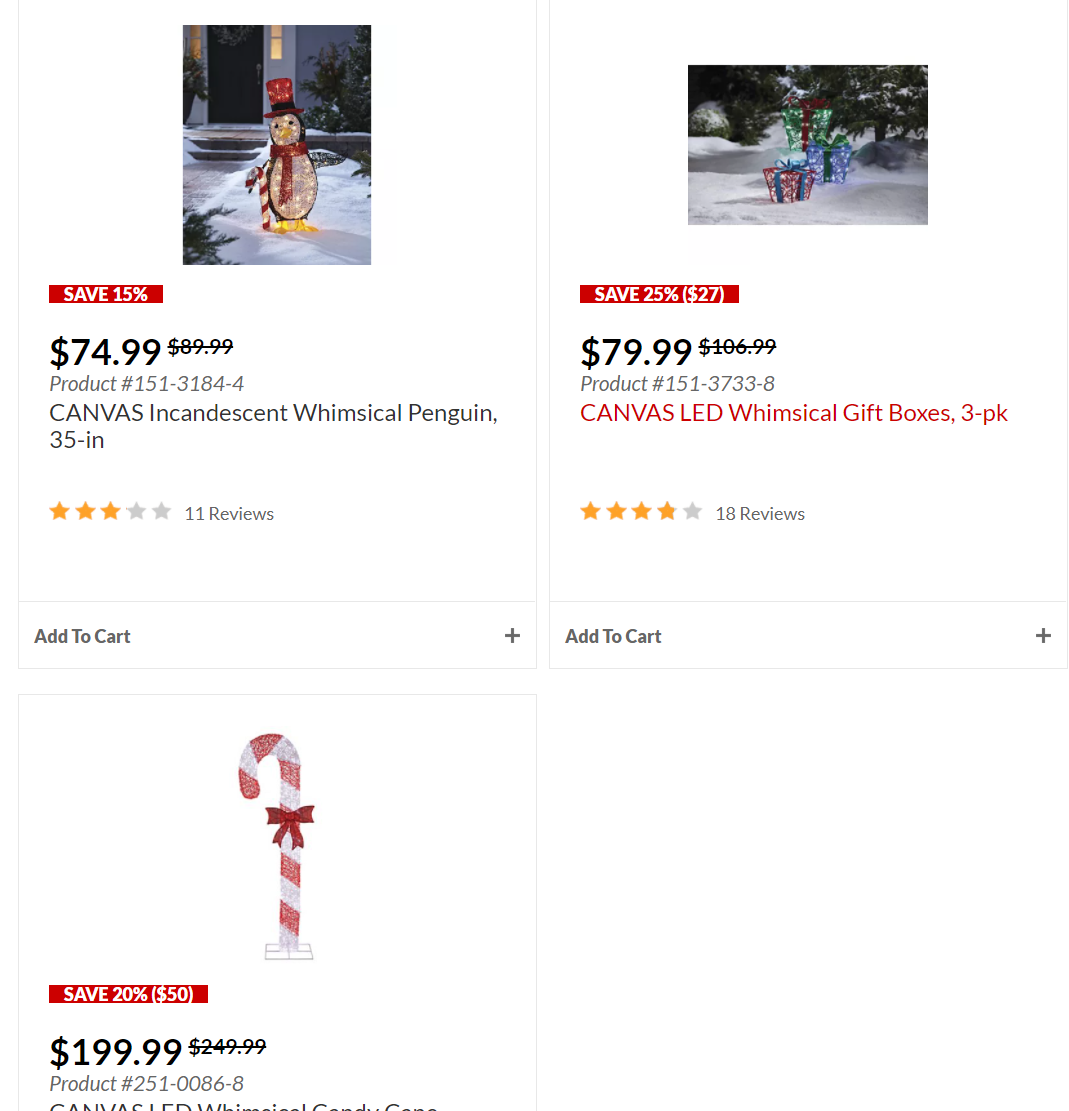This screenshot has height=1111, width=1069.
Task: Click the Gift Boxes' star rating
Action: click(641, 512)
